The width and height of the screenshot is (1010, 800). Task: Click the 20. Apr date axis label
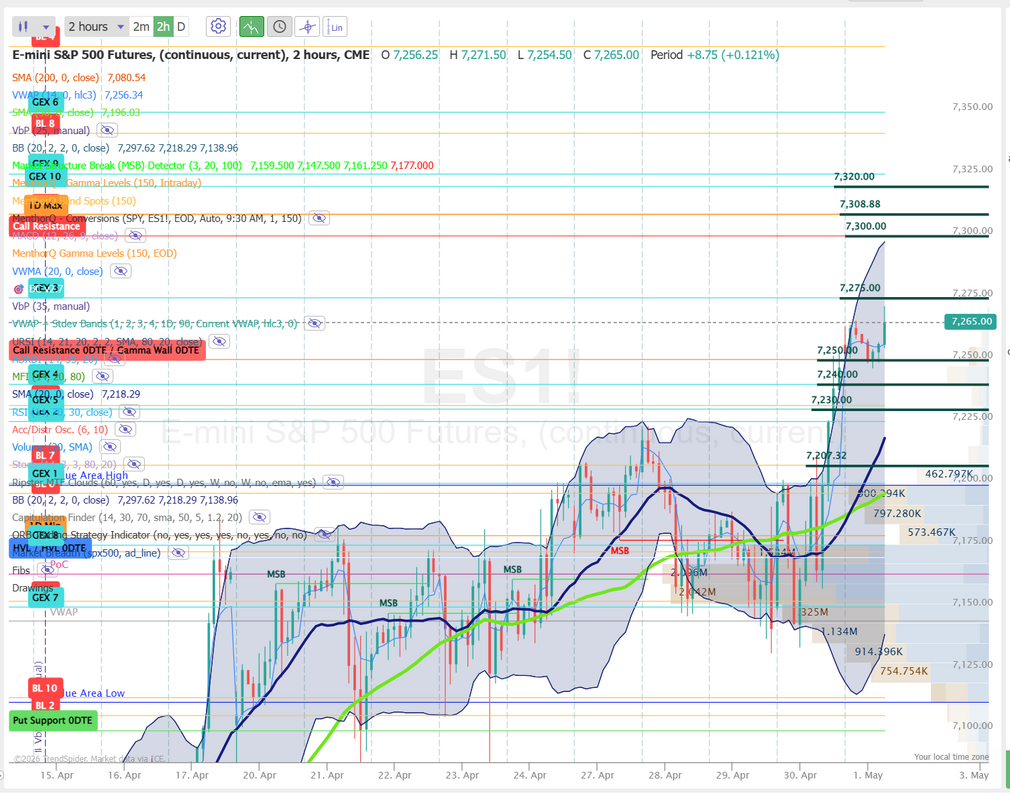tap(259, 775)
